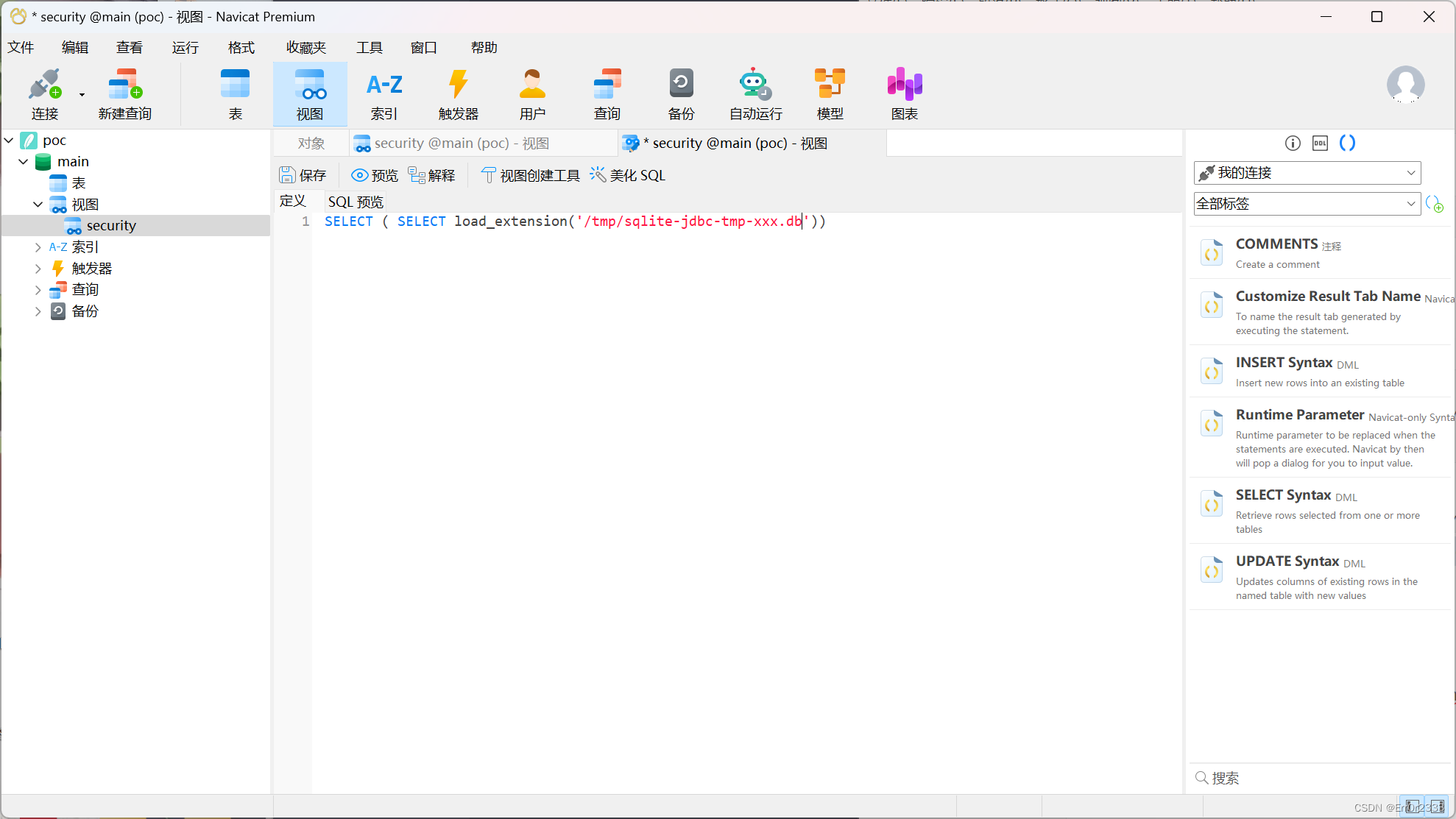Open the 全部标签 dropdown
The width and height of the screenshot is (1456, 819).
pyautogui.click(x=1307, y=204)
